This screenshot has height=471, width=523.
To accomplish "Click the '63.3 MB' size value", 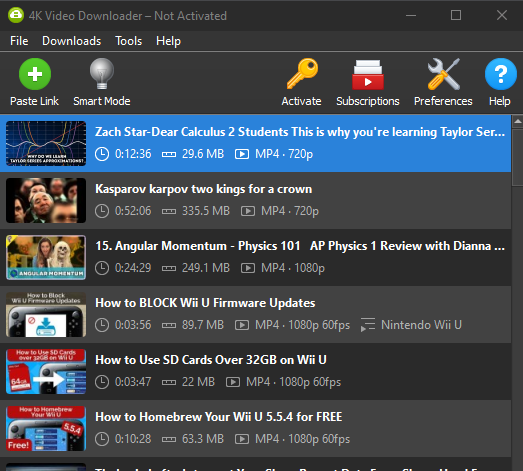I will [203, 439].
